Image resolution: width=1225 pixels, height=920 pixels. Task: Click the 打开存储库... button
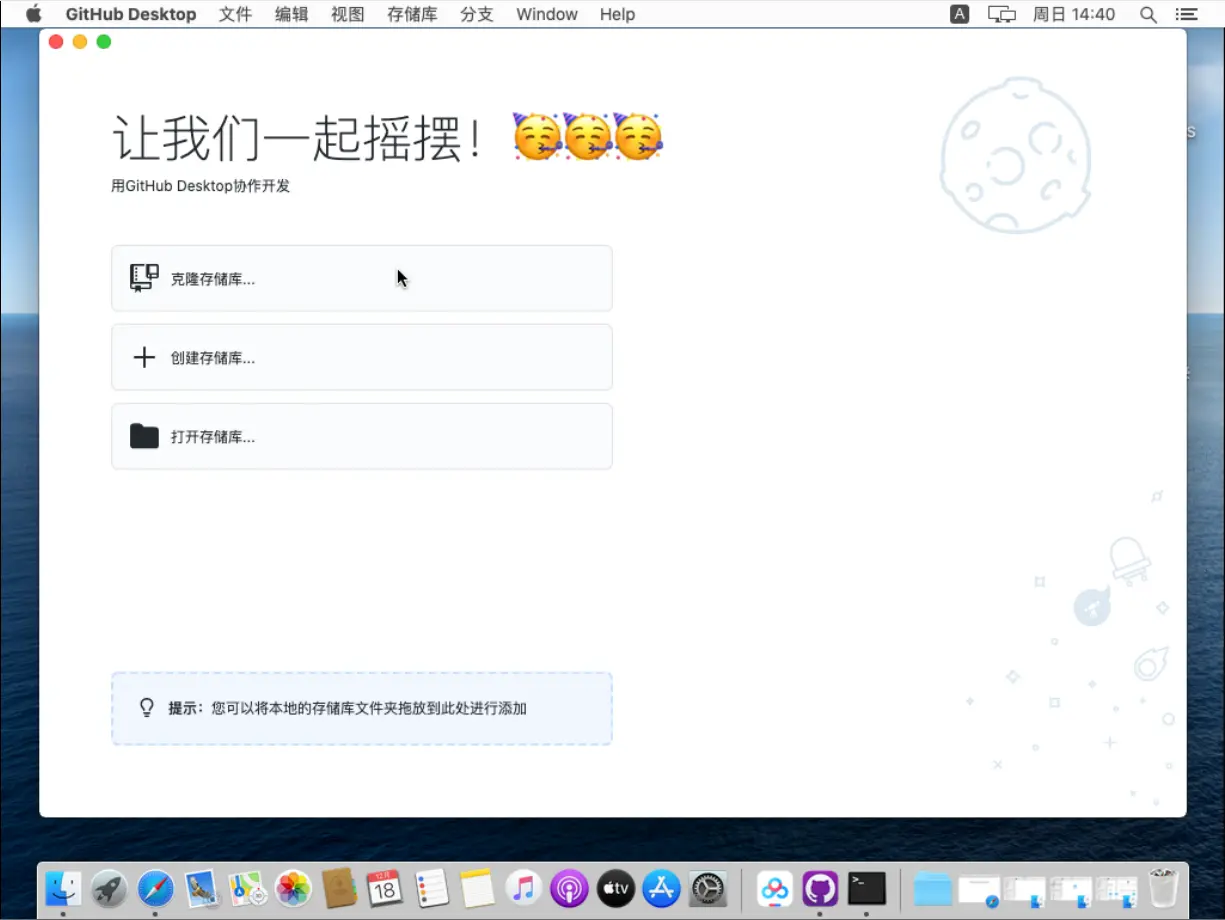point(362,436)
